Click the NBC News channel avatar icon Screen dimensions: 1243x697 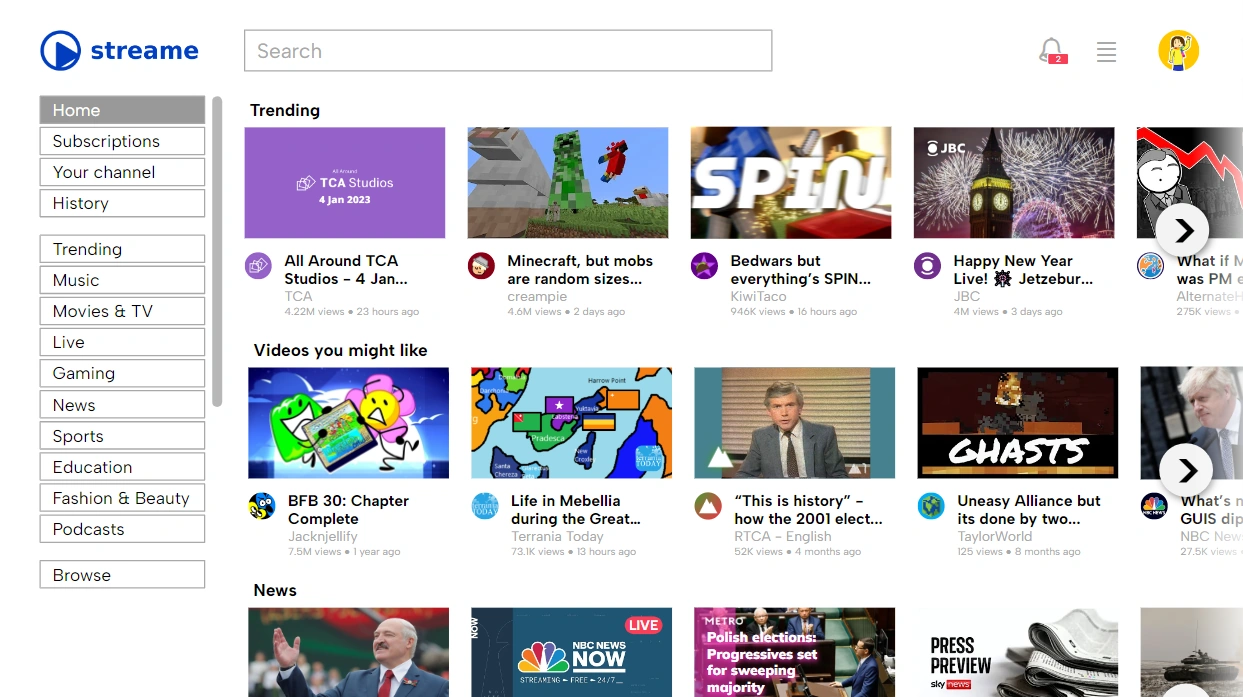point(1154,506)
